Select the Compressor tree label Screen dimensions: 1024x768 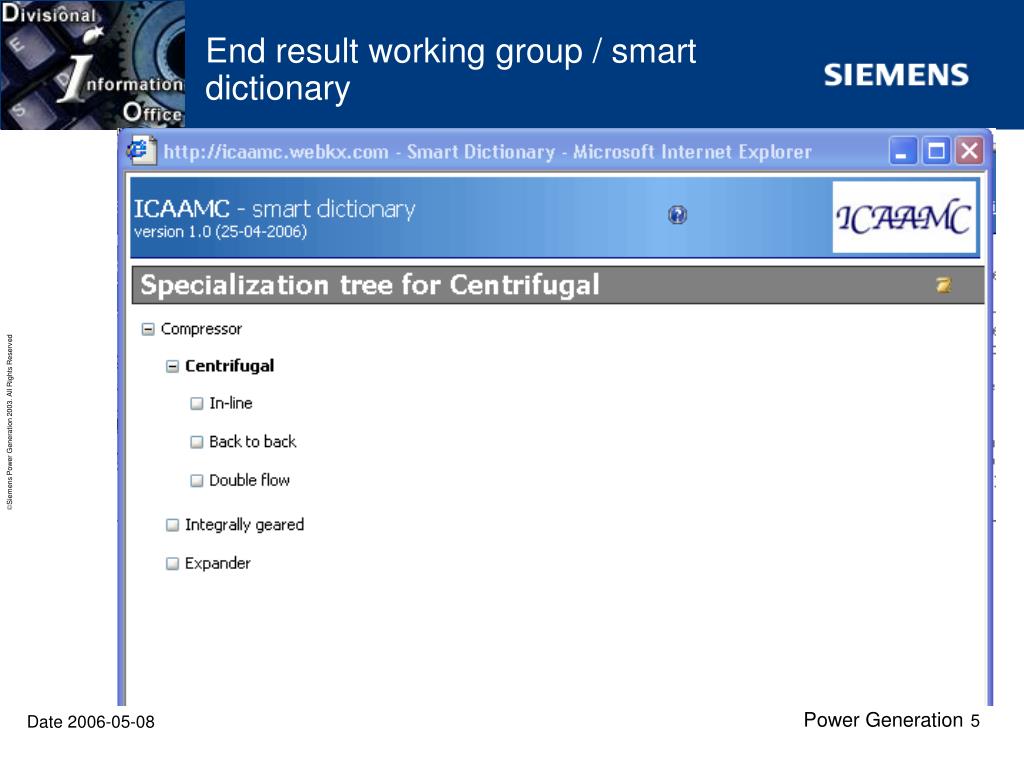pos(201,329)
